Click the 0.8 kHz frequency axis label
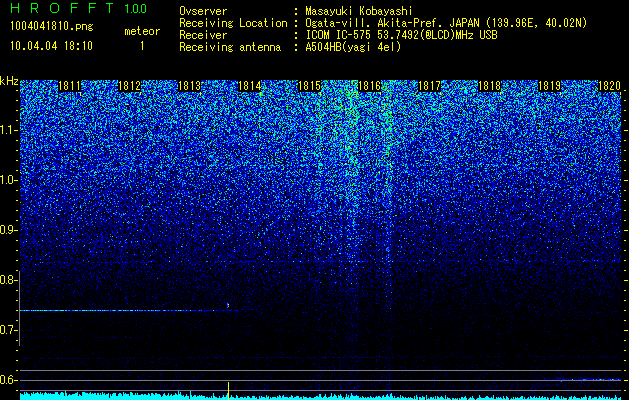629x400 pixels. tap(7, 280)
